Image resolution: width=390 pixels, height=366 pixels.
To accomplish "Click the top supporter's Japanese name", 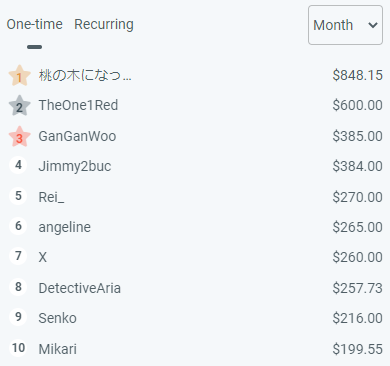I will [x=85, y=75].
